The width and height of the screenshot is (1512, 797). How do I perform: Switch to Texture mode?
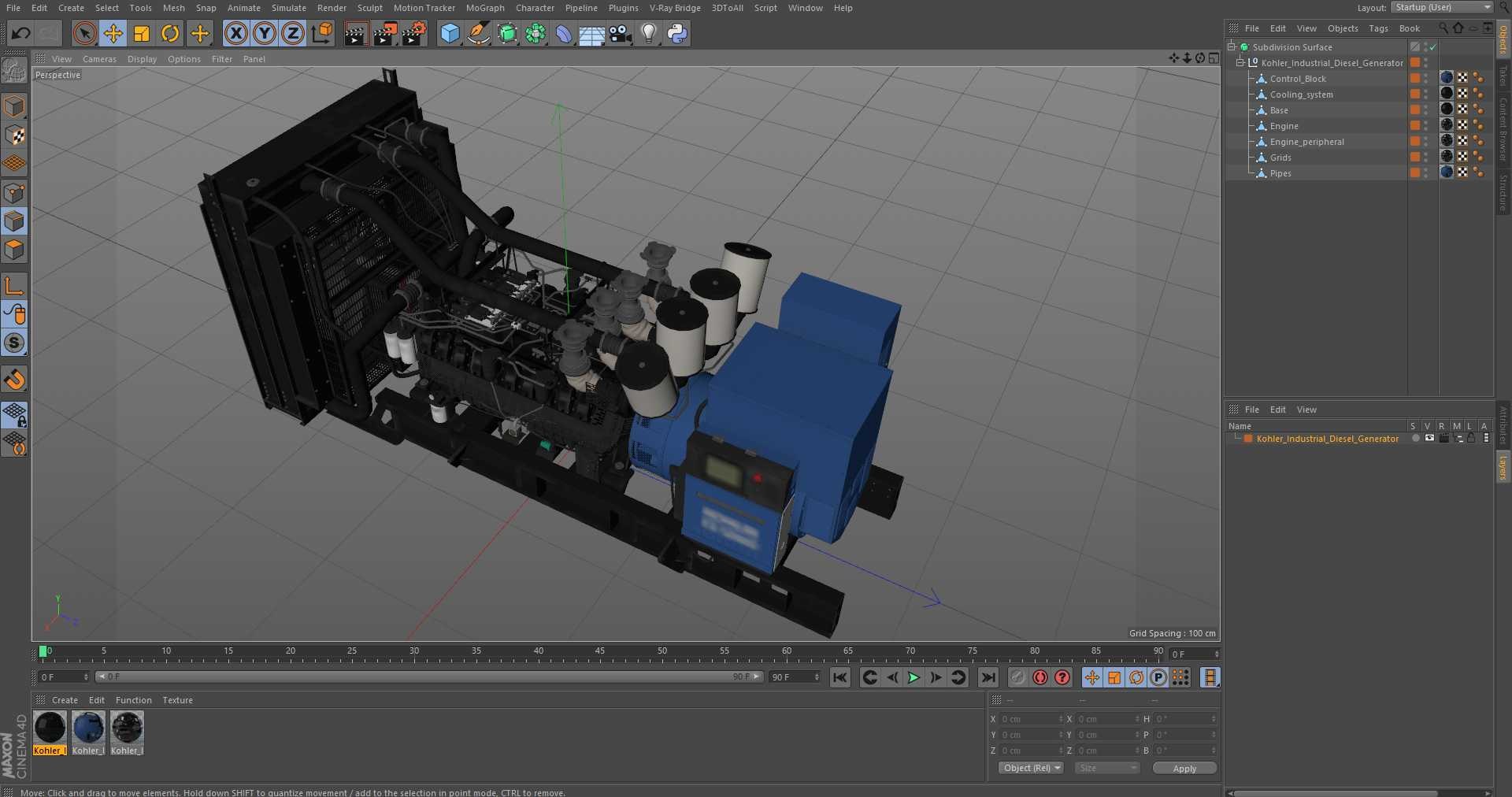coord(14,135)
